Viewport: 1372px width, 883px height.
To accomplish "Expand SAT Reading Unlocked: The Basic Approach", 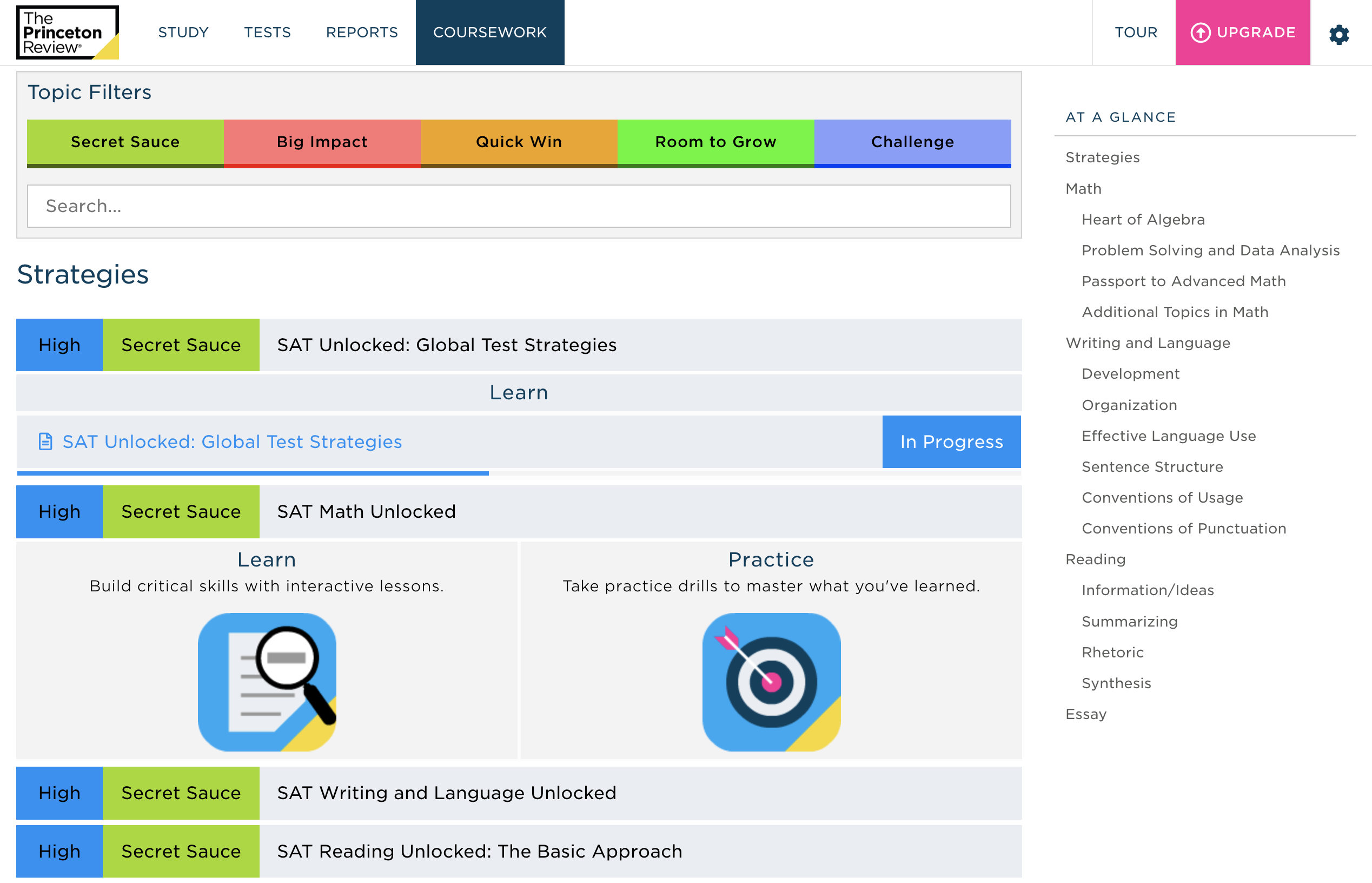I will [479, 852].
